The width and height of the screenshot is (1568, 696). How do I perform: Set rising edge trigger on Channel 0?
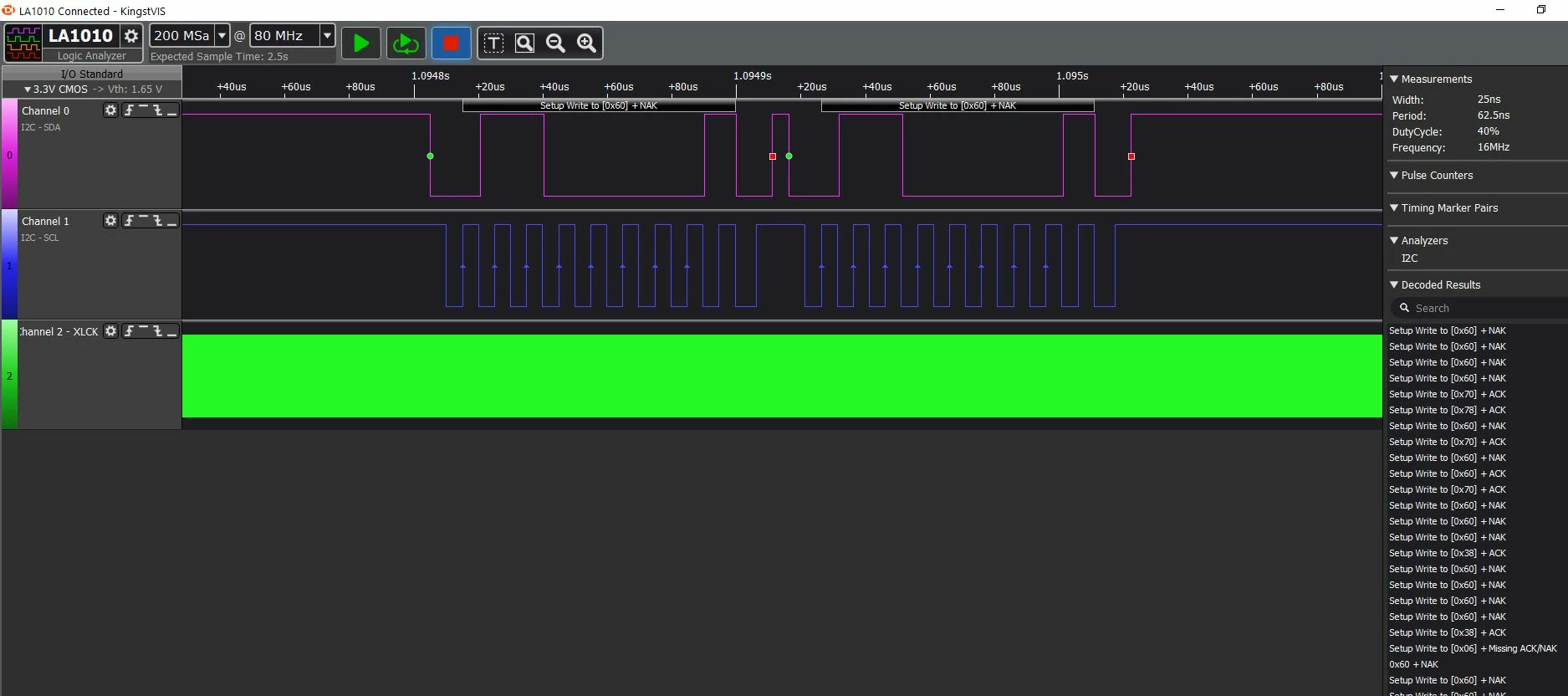point(129,110)
